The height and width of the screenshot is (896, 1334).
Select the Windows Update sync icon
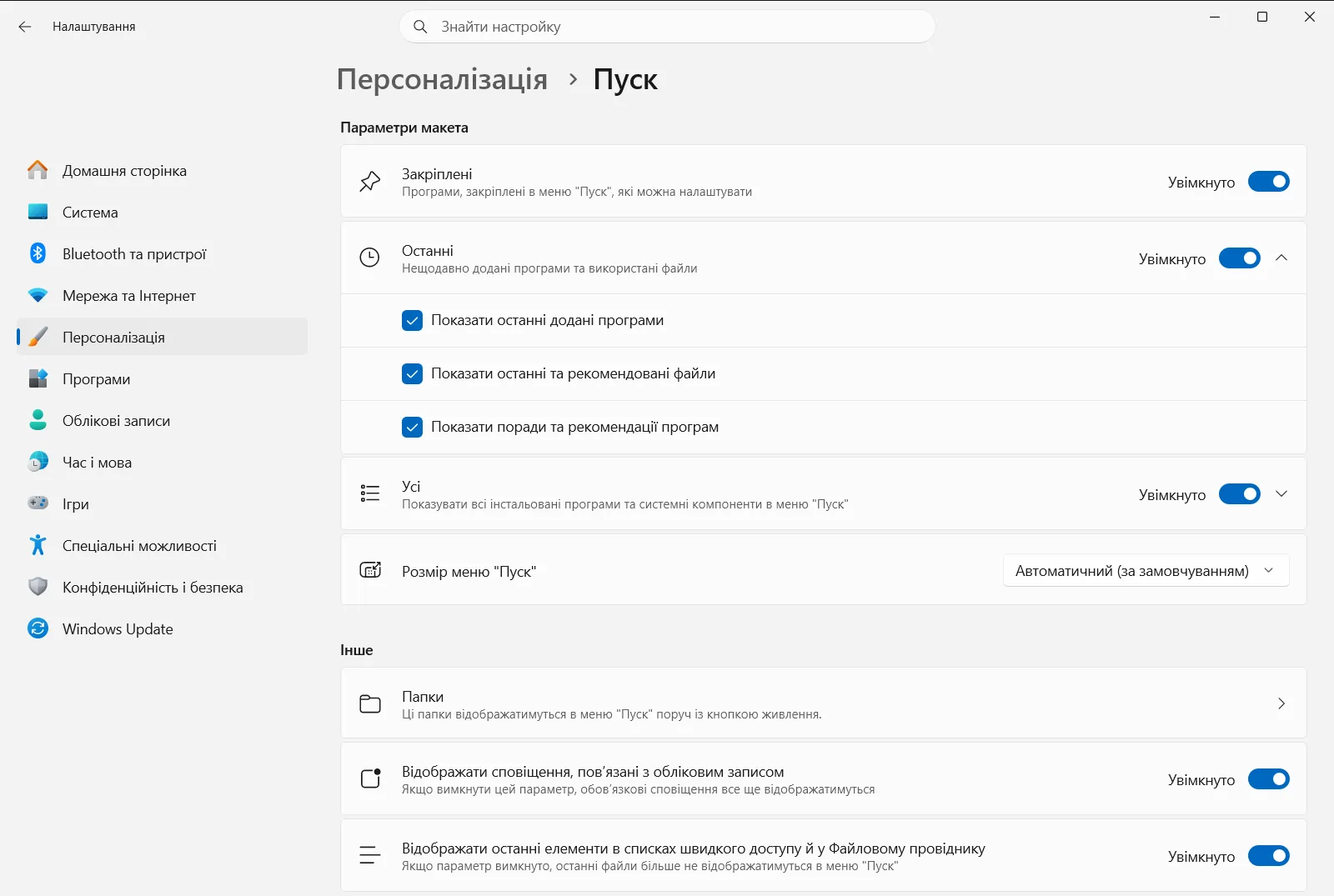[38, 628]
